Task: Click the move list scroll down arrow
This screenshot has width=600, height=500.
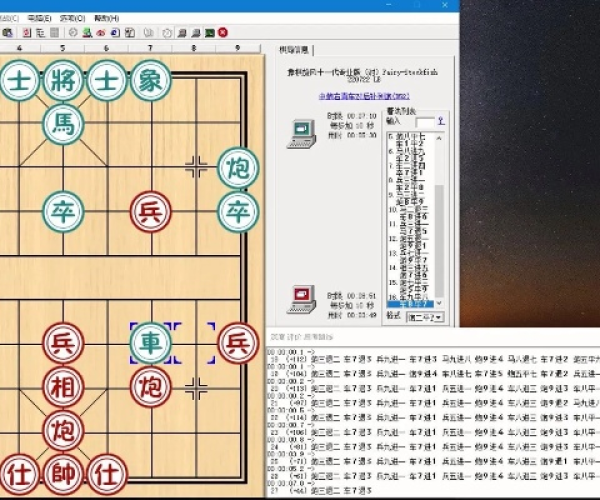Action: pos(439,303)
